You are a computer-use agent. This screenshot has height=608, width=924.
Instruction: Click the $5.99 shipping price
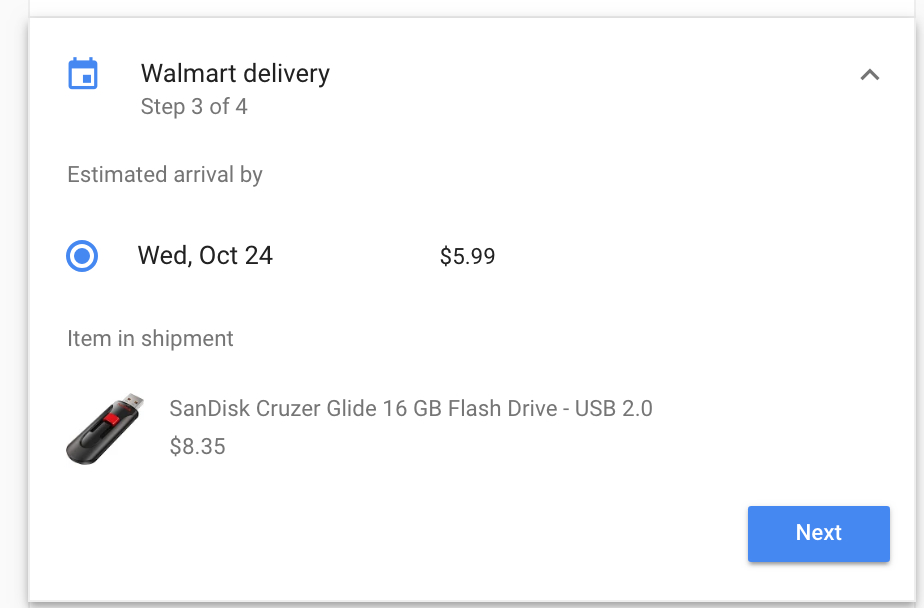click(467, 256)
